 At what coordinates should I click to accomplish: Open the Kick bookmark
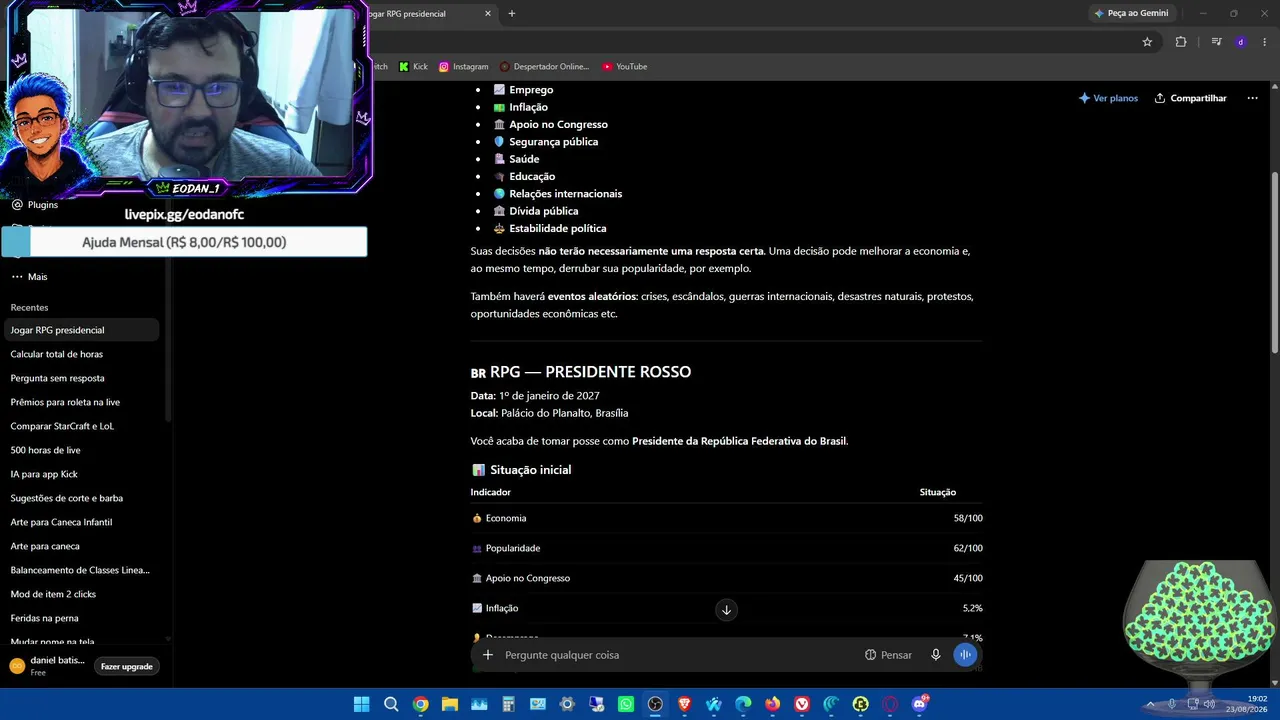[413, 66]
